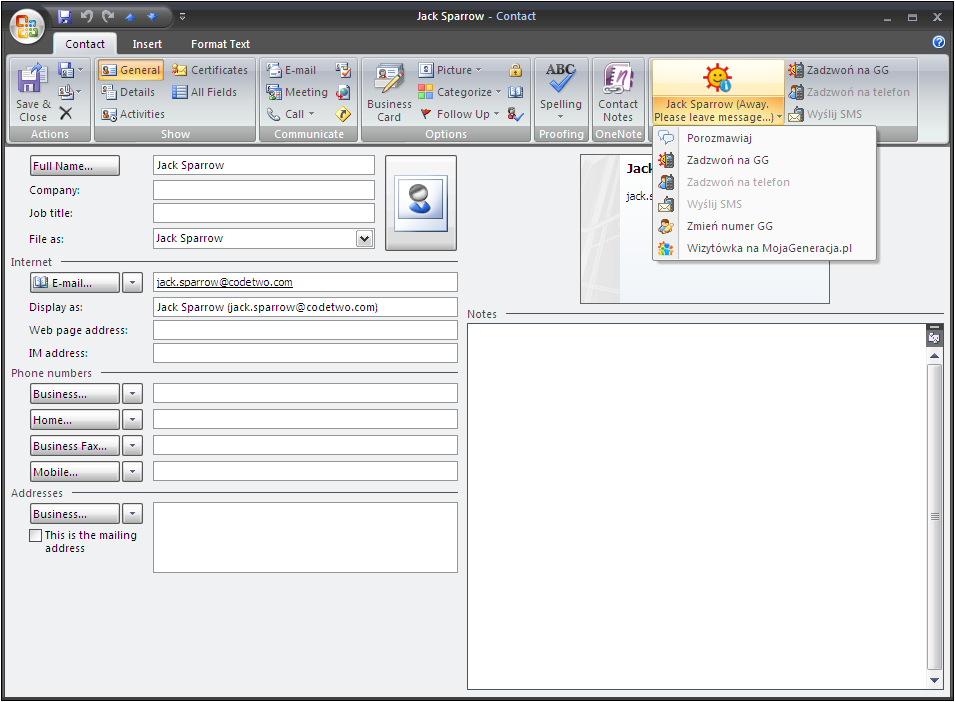Show the Details contact view
The image size is (955, 702).
(x=129, y=92)
